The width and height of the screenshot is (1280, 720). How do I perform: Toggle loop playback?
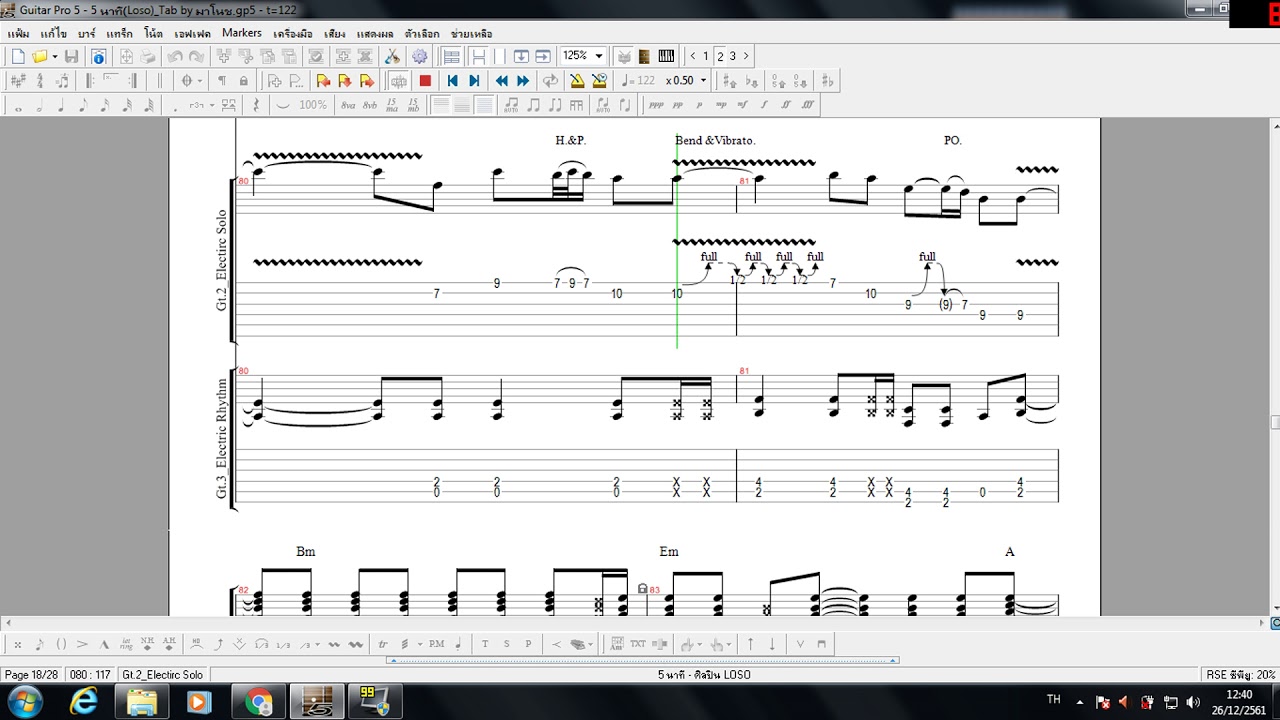550,81
